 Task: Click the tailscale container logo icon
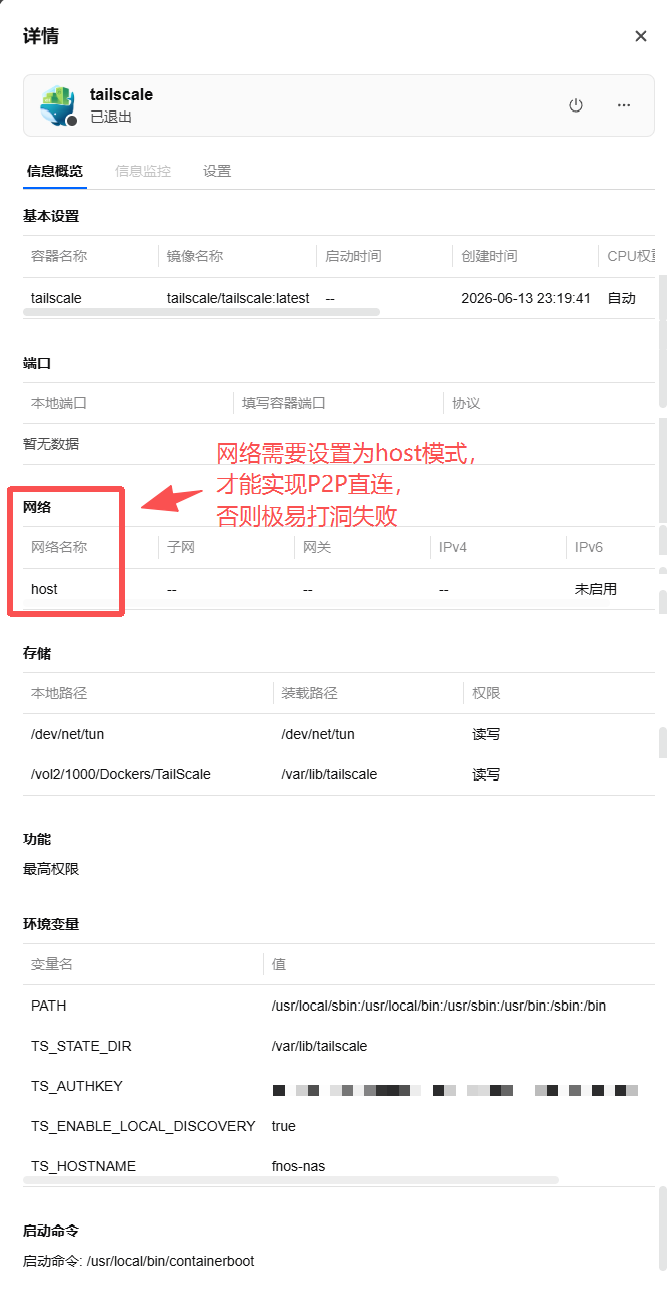[x=58, y=106]
